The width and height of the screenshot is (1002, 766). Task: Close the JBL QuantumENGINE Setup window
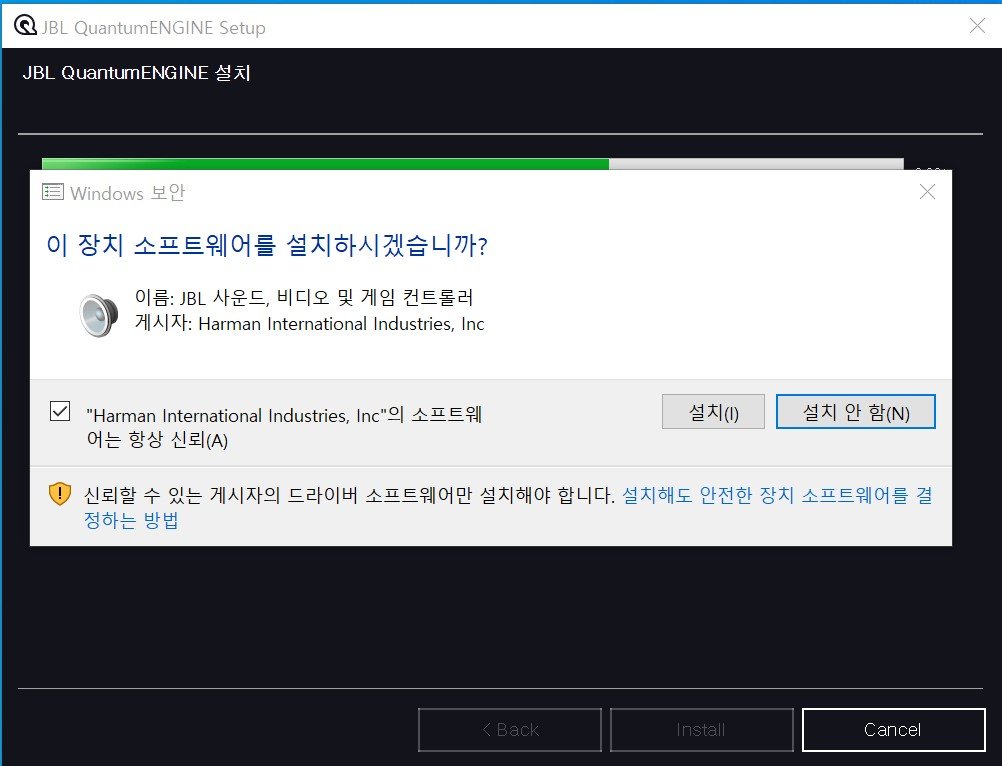coord(977,26)
